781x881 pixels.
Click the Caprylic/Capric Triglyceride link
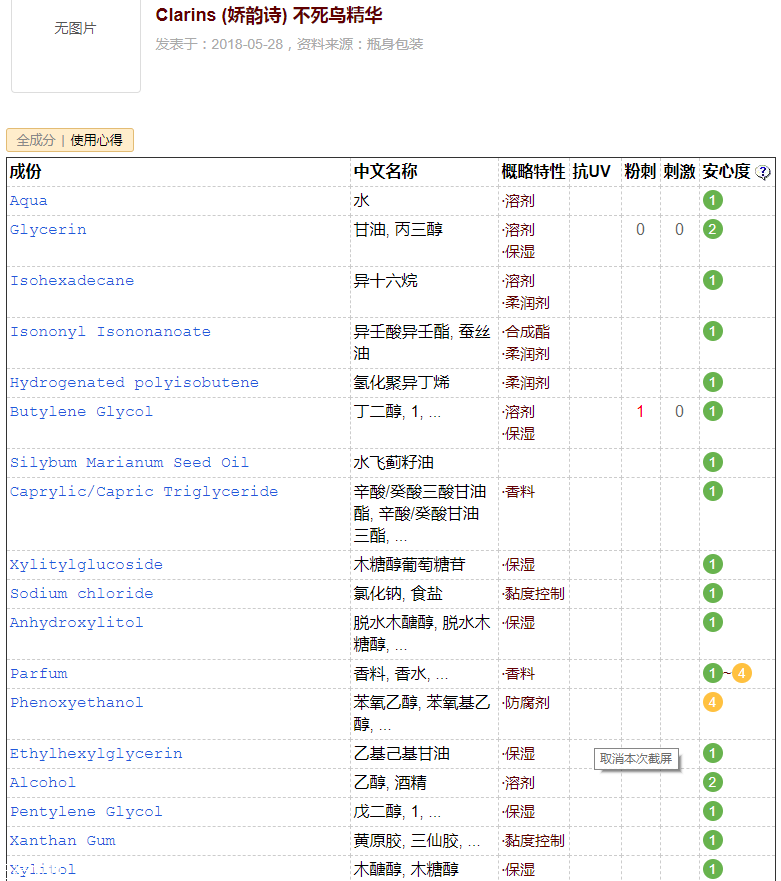click(144, 492)
